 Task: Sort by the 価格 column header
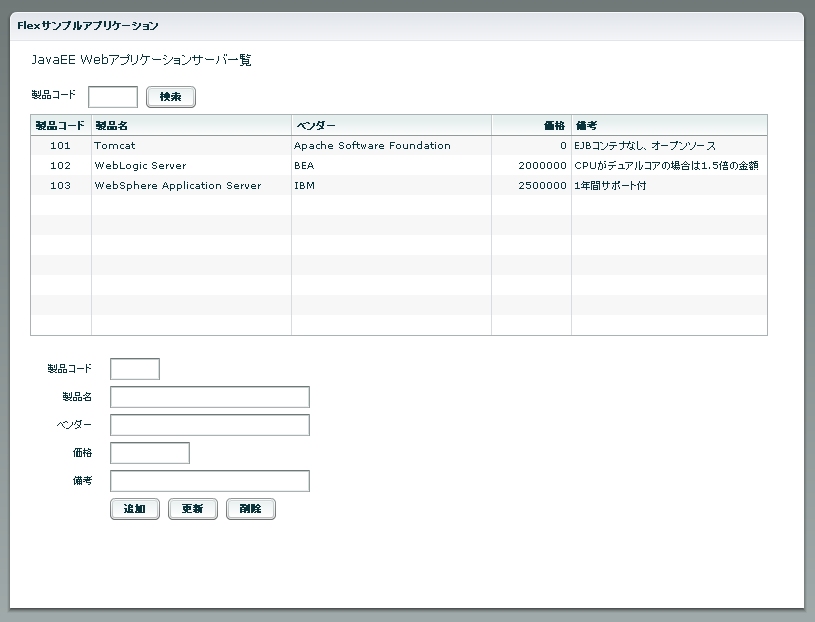531,125
